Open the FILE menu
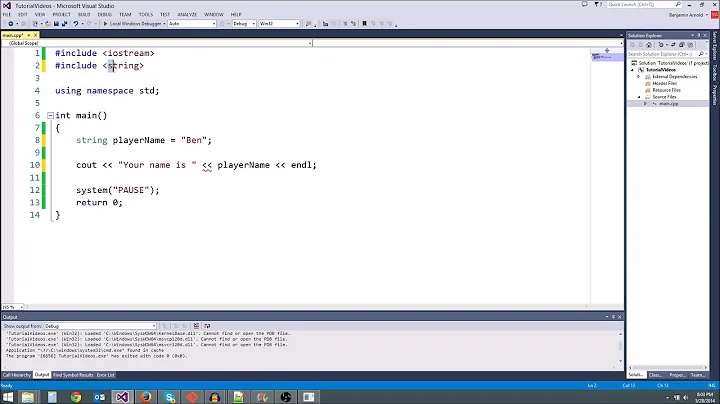Image resolution: width=720 pixels, height=404 pixels. (x=7, y=15)
